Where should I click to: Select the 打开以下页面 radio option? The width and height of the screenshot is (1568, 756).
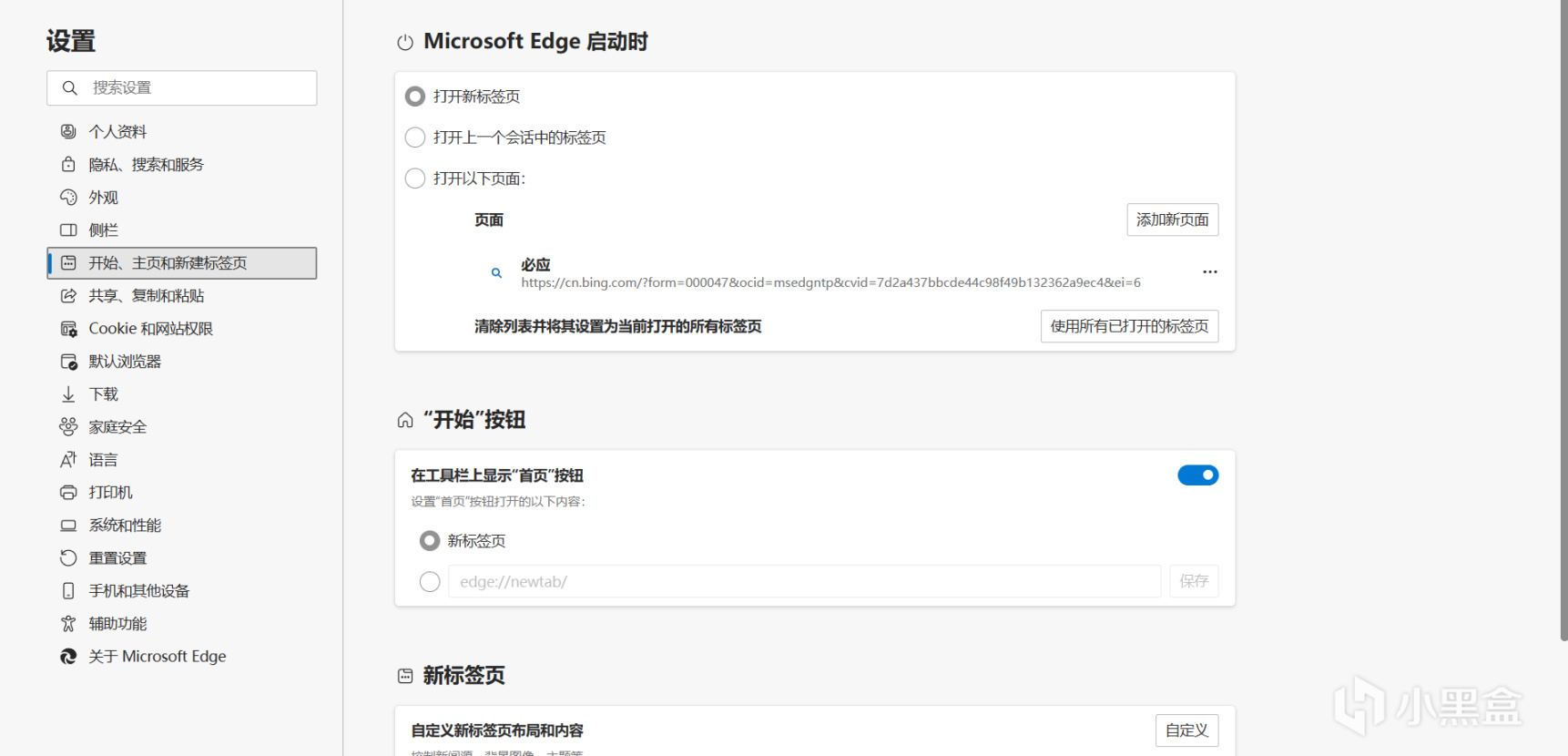[x=415, y=179]
